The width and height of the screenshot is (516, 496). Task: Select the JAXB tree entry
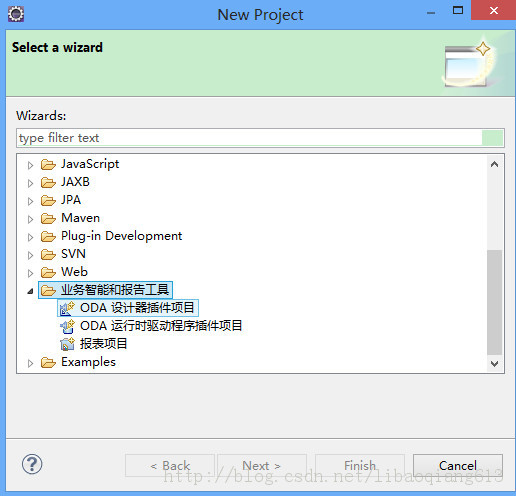[x=75, y=182]
